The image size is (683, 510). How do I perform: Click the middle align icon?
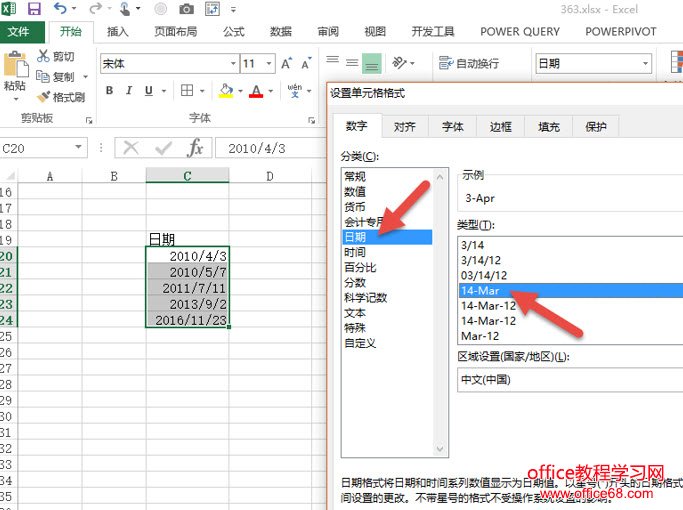tap(352, 63)
